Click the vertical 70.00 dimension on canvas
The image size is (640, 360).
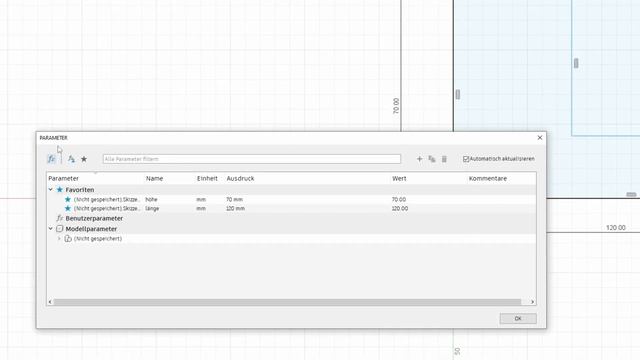[396, 106]
